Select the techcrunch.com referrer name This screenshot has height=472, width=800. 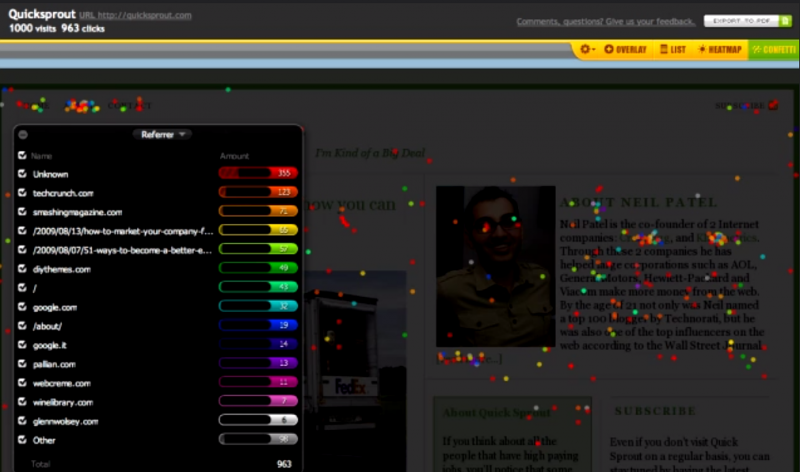pyautogui.click(x=63, y=193)
